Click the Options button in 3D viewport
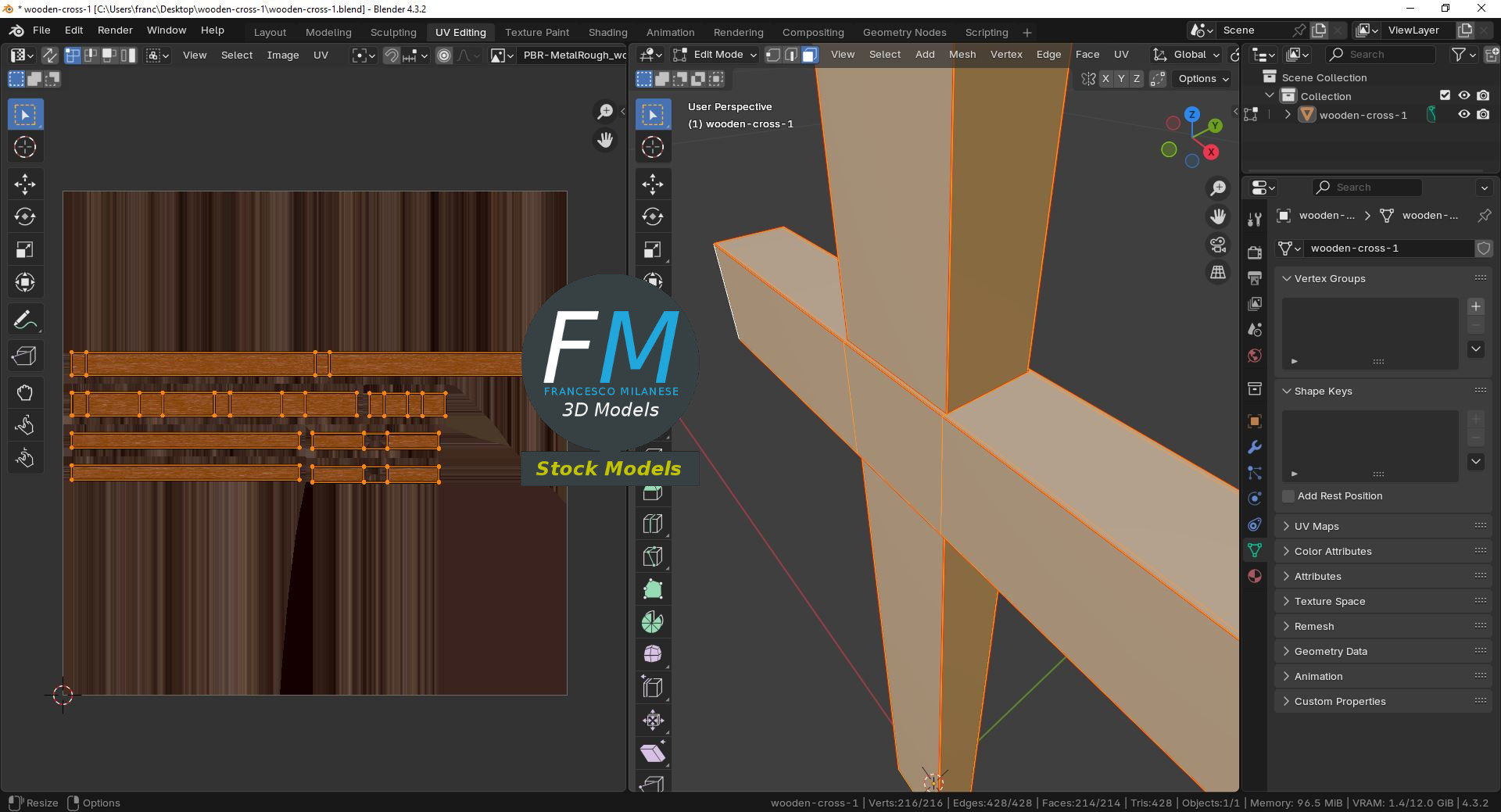 pos(1203,79)
